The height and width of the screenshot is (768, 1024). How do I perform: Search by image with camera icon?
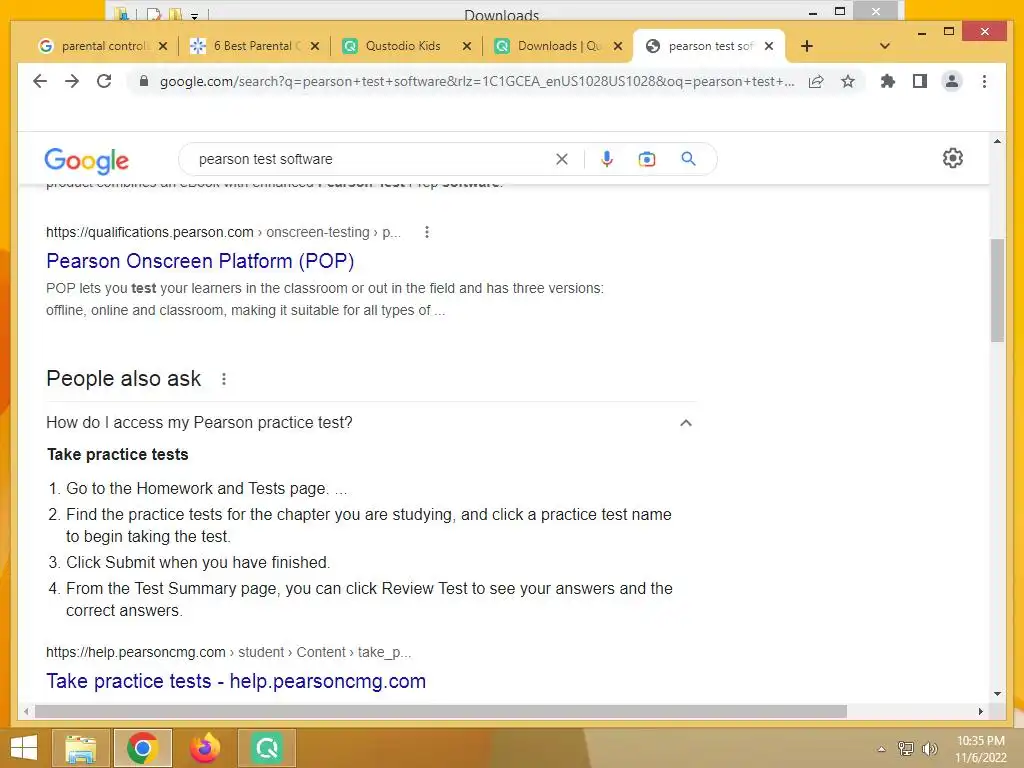[x=647, y=159]
